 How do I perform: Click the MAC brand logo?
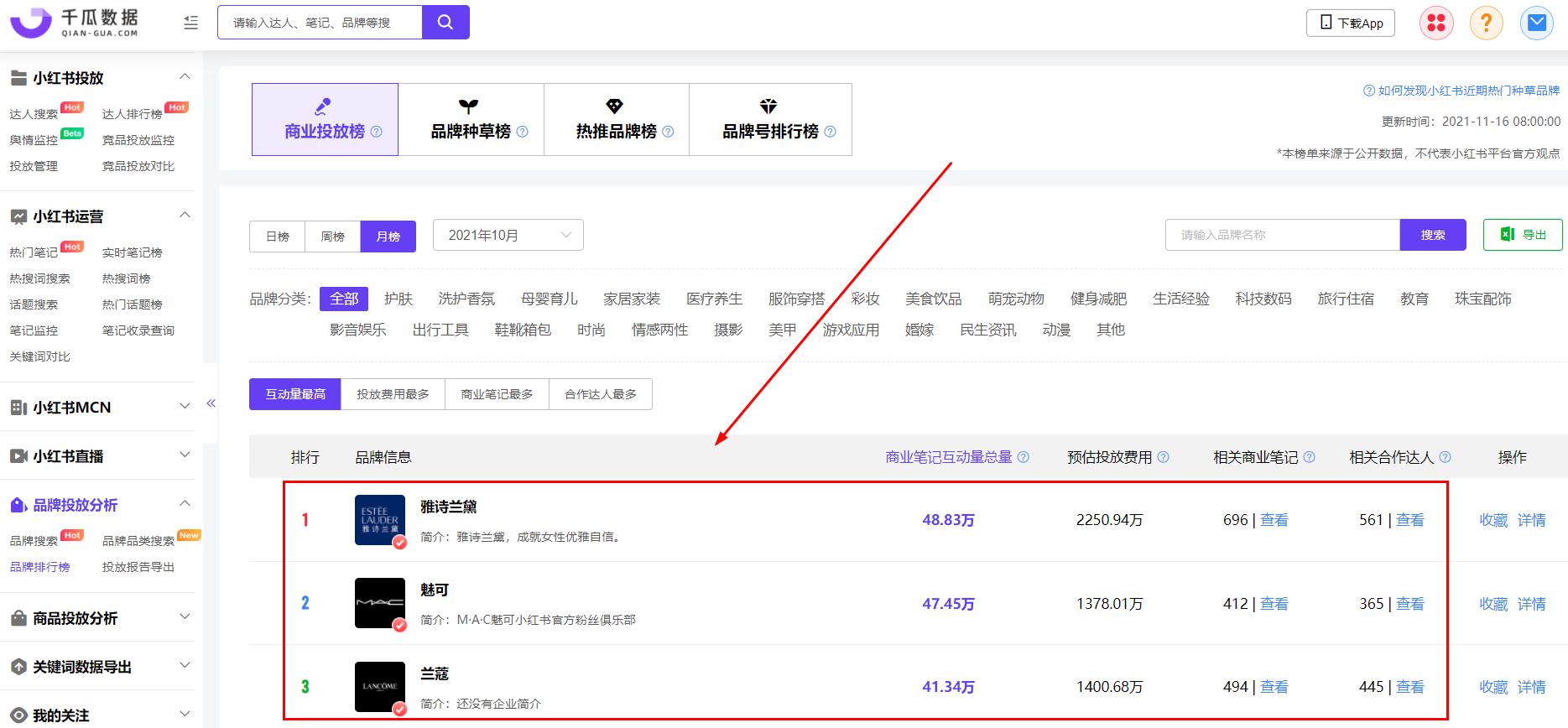(380, 603)
